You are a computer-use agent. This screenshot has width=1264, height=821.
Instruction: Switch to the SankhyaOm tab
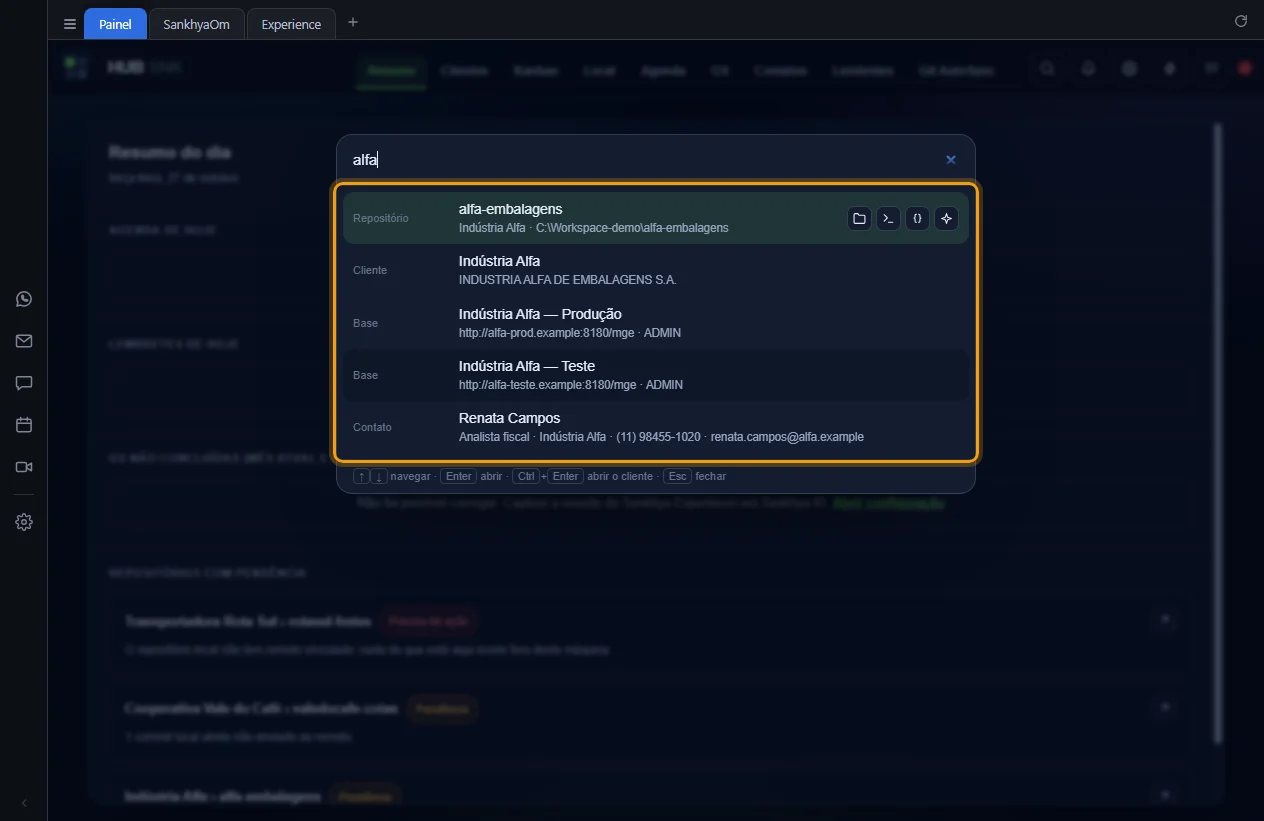(196, 24)
